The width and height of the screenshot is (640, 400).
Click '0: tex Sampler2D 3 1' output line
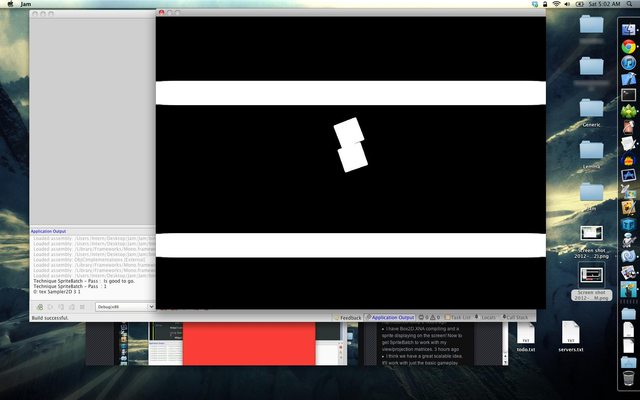click(x=57, y=292)
